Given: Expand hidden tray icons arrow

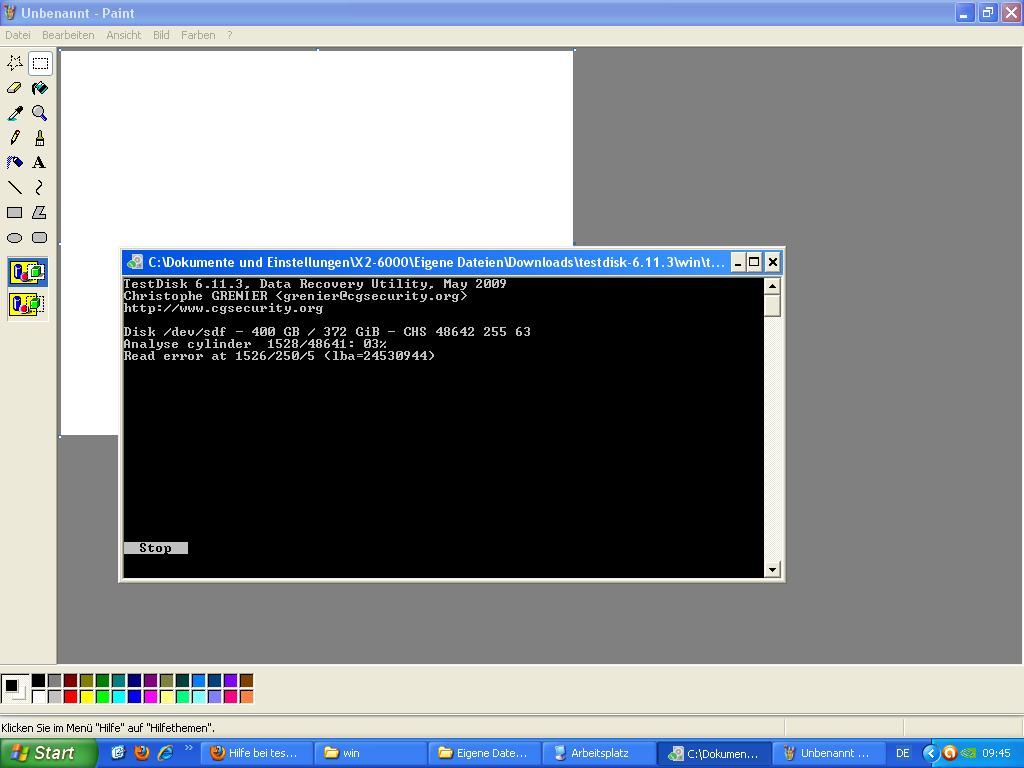Looking at the screenshot, I should (931, 753).
